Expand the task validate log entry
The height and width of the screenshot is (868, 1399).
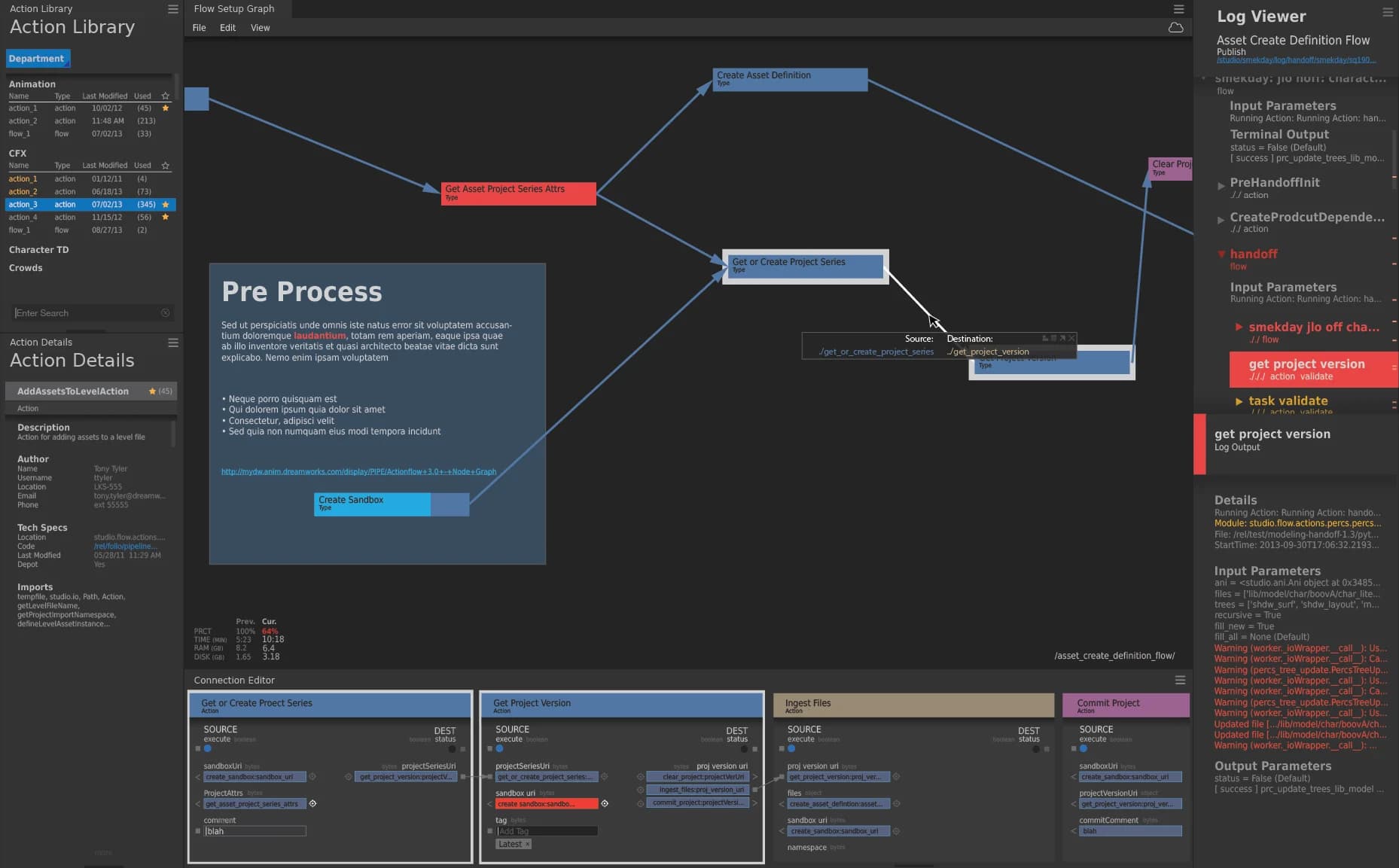click(x=1239, y=401)
